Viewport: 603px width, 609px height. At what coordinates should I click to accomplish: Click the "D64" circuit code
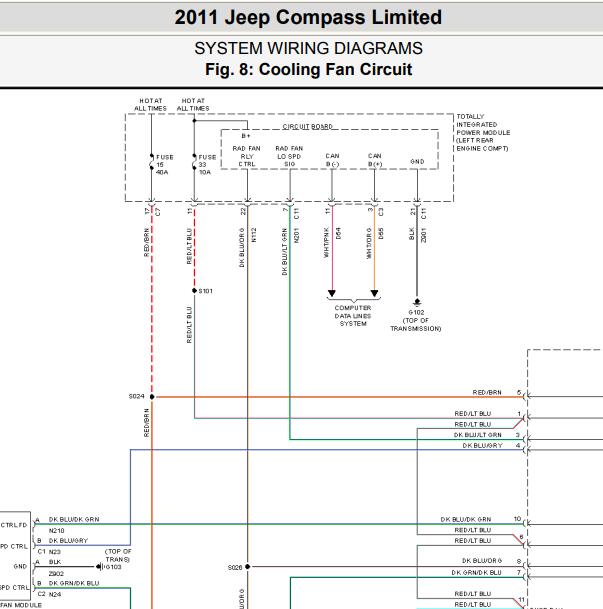[x=338, y=233]
